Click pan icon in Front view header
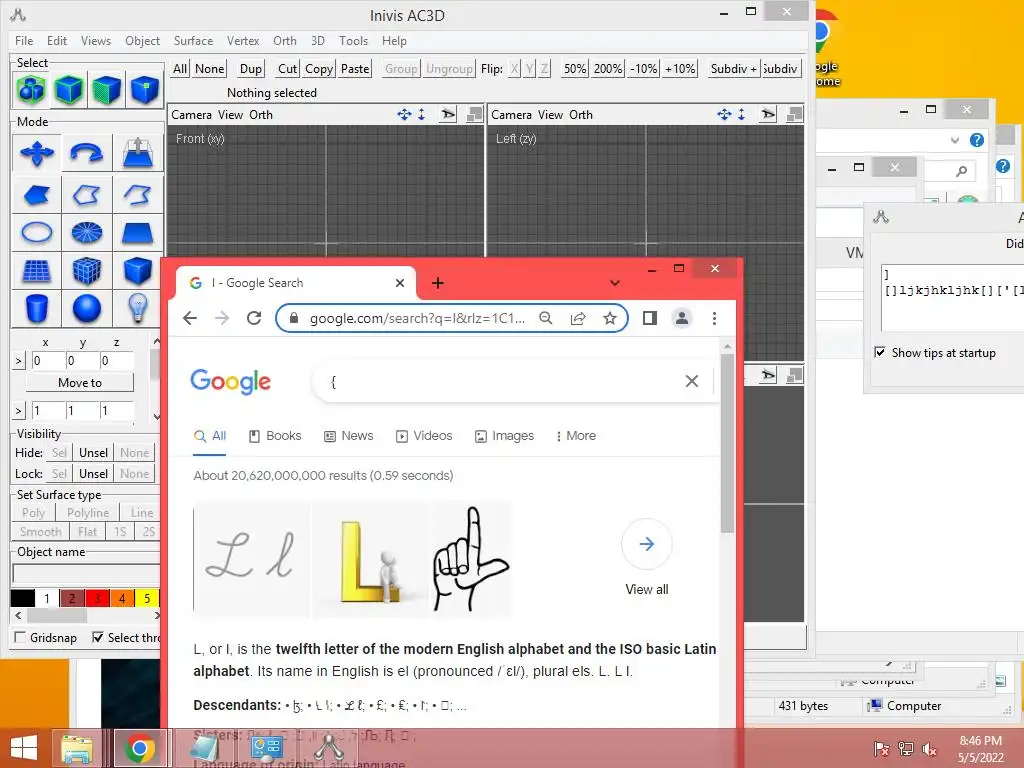 coord(404,115)
